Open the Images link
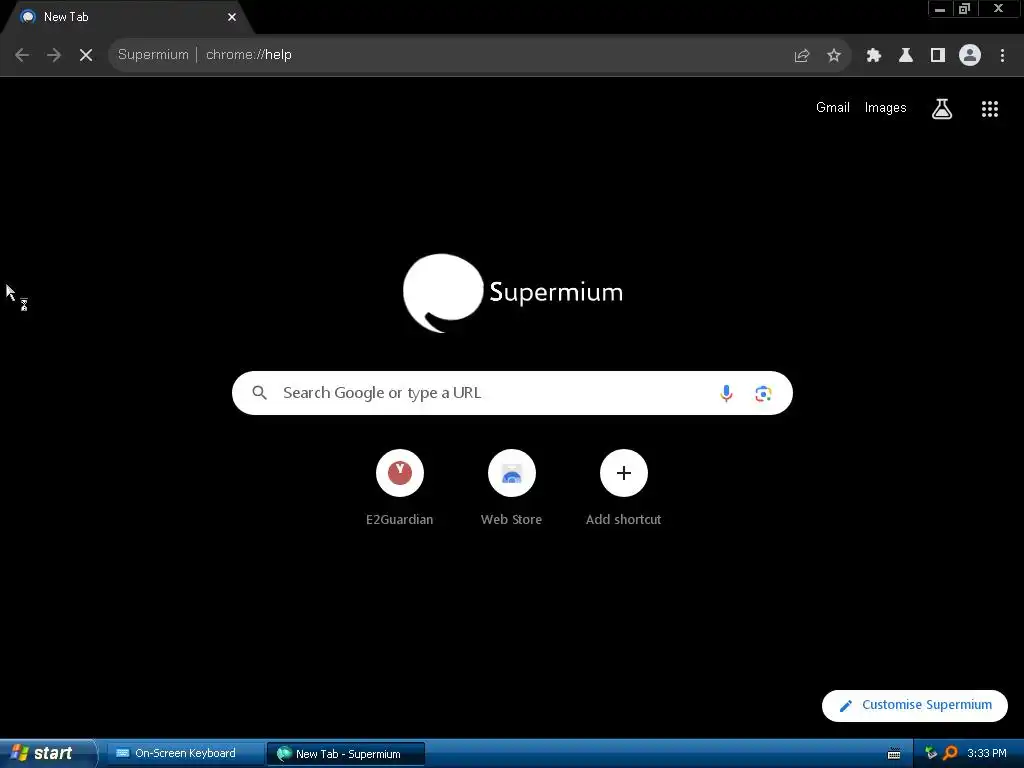The height and width of the screenshot is (768, 1024). click(885, 108)
